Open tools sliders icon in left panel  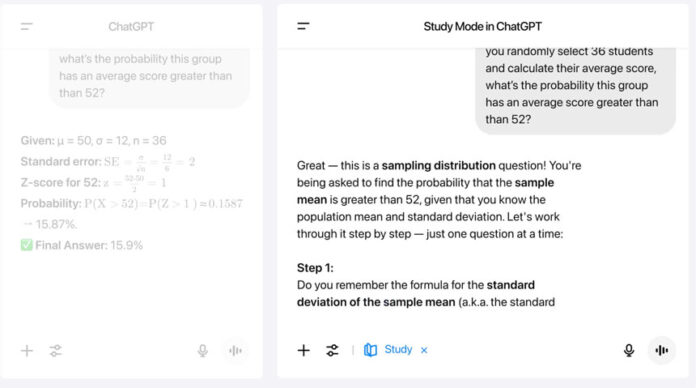[x=55, y=351]
